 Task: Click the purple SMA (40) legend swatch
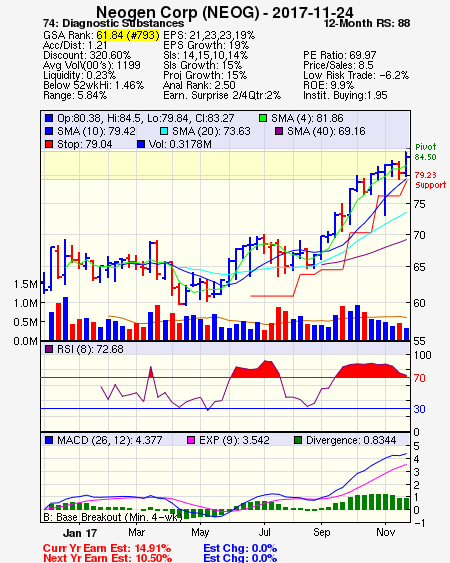pos(279,131)
